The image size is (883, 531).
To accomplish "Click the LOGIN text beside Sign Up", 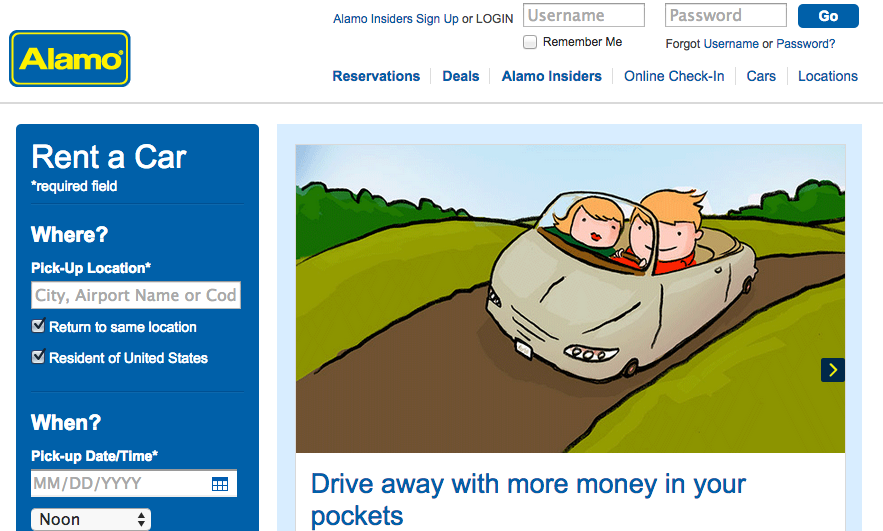I will coord(494,19).
